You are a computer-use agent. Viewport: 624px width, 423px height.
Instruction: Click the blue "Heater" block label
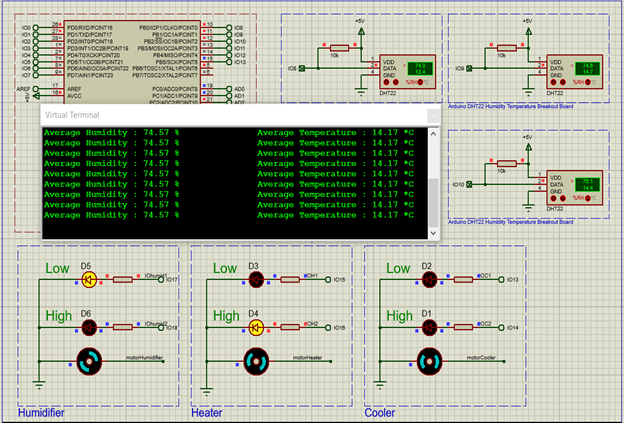pyautogui.click(x=207, y=413)
